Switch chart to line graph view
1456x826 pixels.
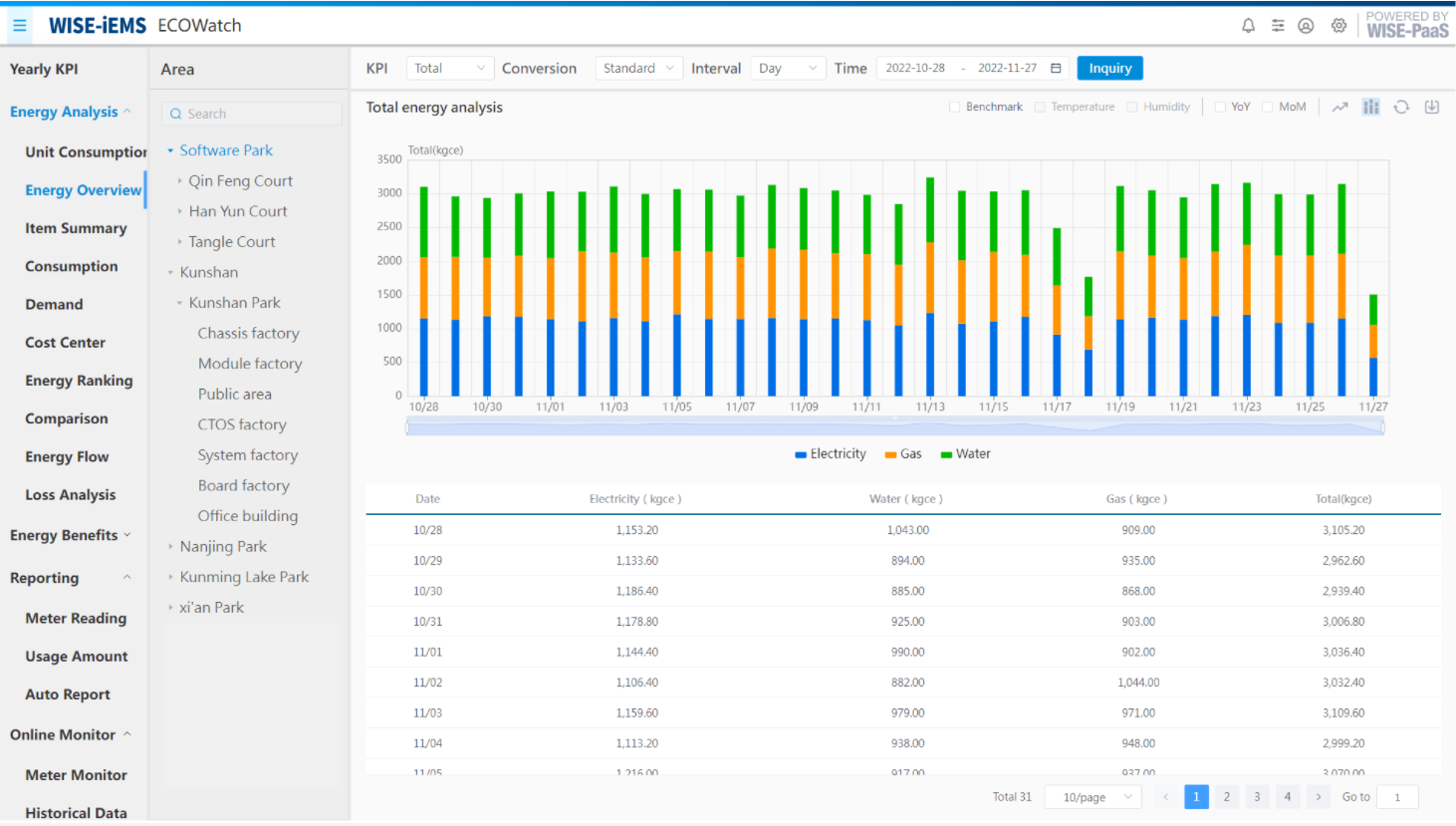coord(1340,107)
